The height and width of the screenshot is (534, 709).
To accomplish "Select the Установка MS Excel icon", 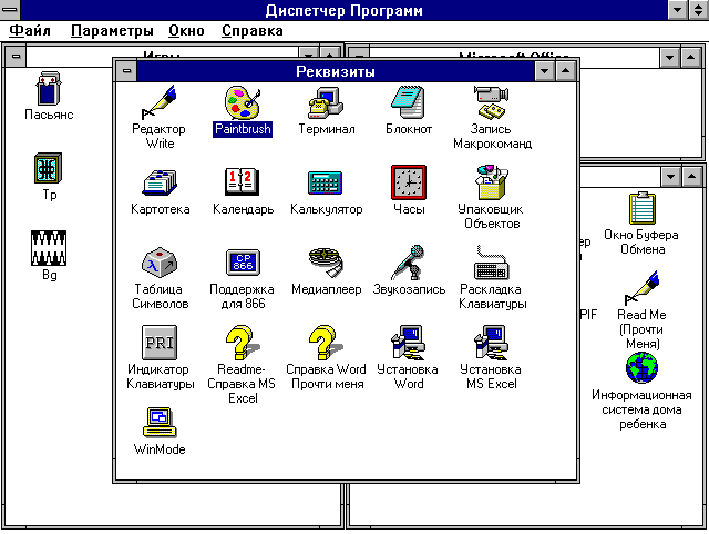I will 492,342.
